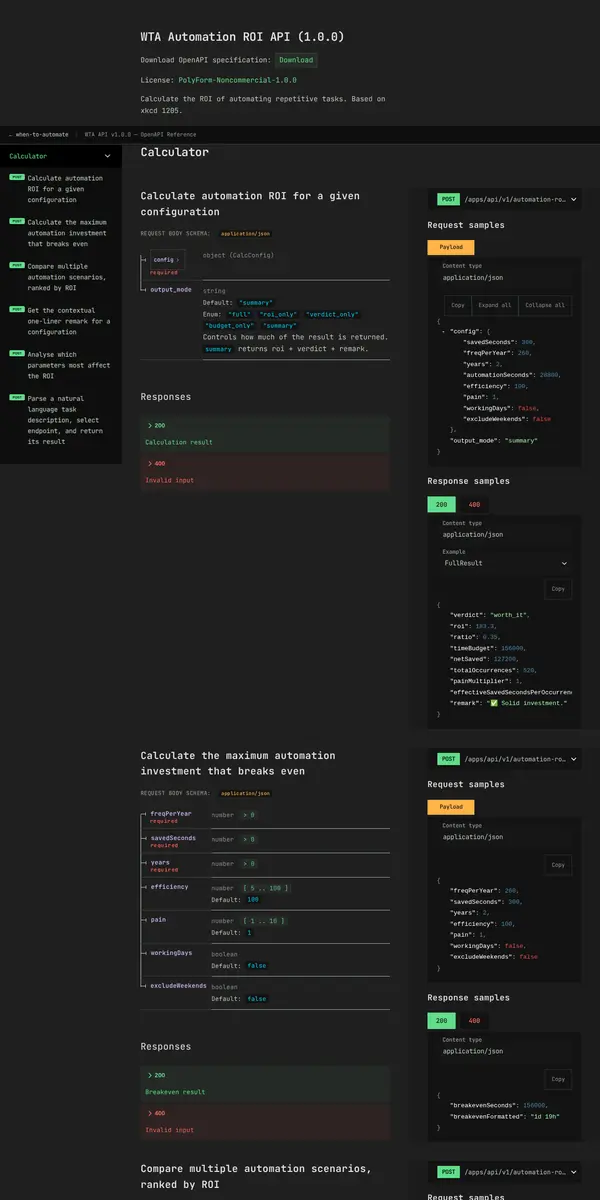Click the 'Calculate automation ROI for a given configuration' heading
The height and width of the screenshot is (1200, 600).
pos(250,204)
